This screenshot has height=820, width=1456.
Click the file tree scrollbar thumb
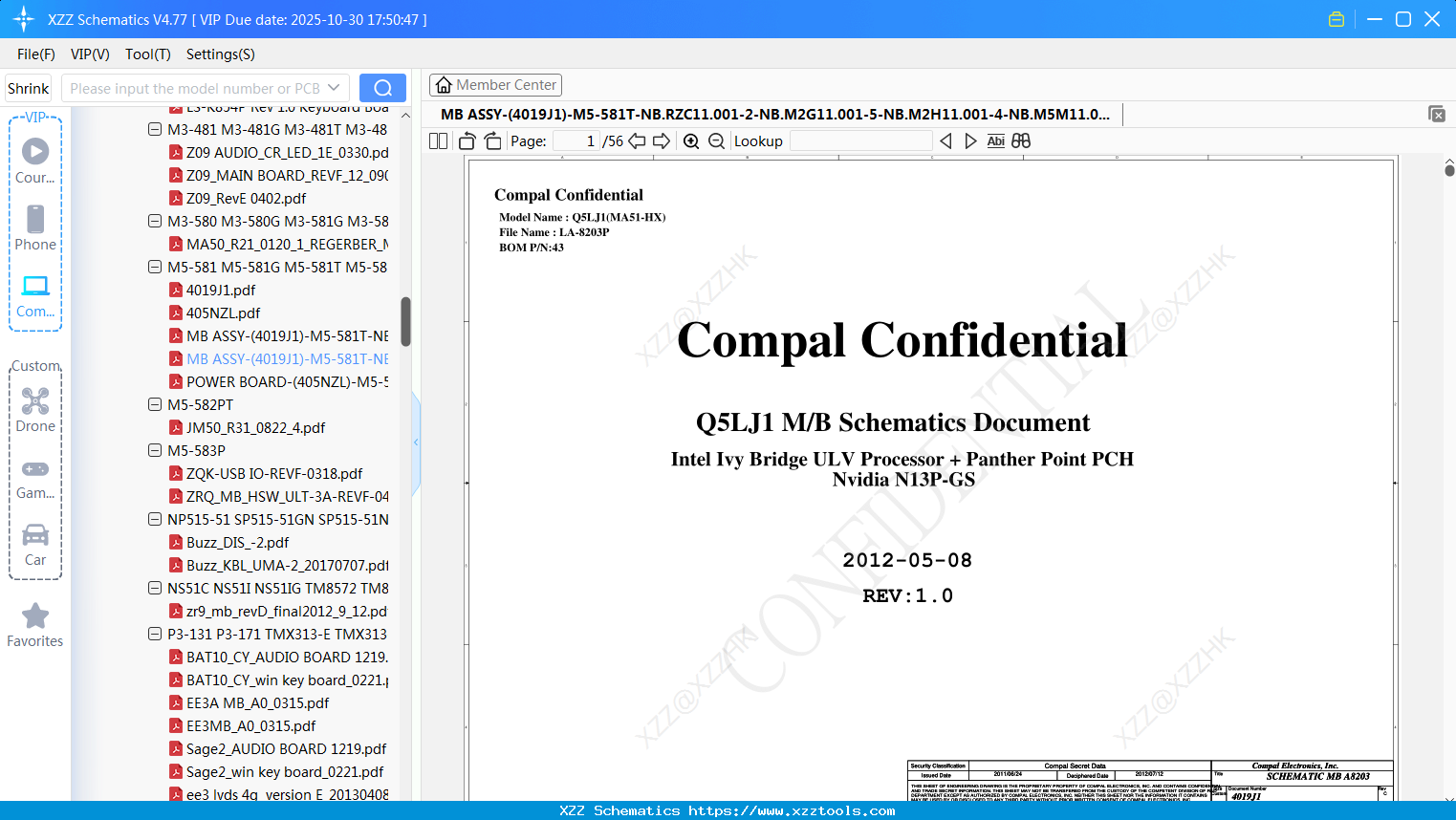[x=405, y=322]
